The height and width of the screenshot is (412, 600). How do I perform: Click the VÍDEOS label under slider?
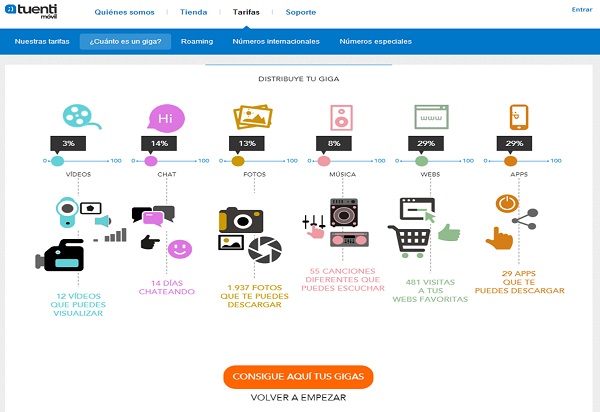point(78,174)
